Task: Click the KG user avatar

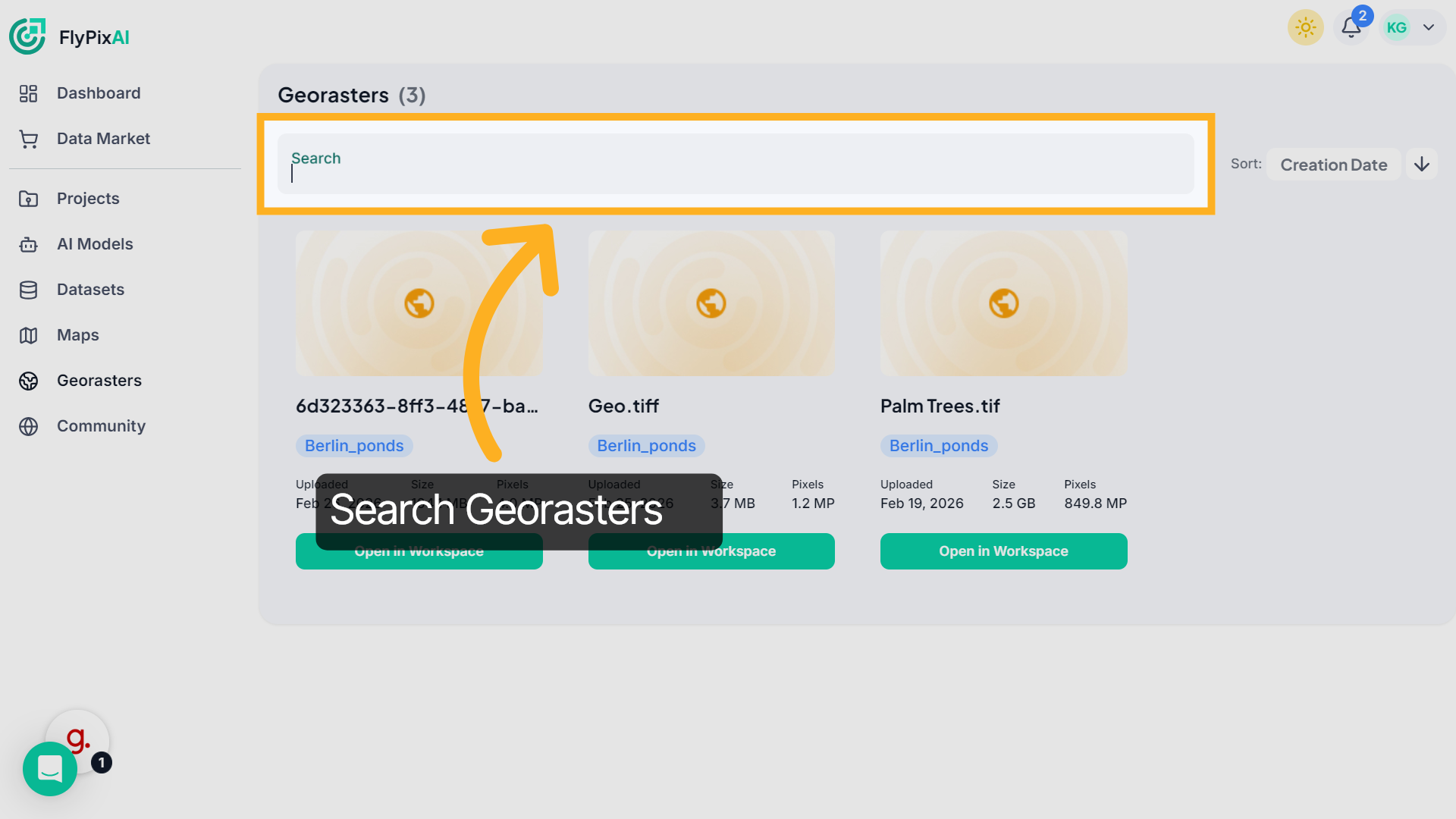Action: pos(1396,27)
